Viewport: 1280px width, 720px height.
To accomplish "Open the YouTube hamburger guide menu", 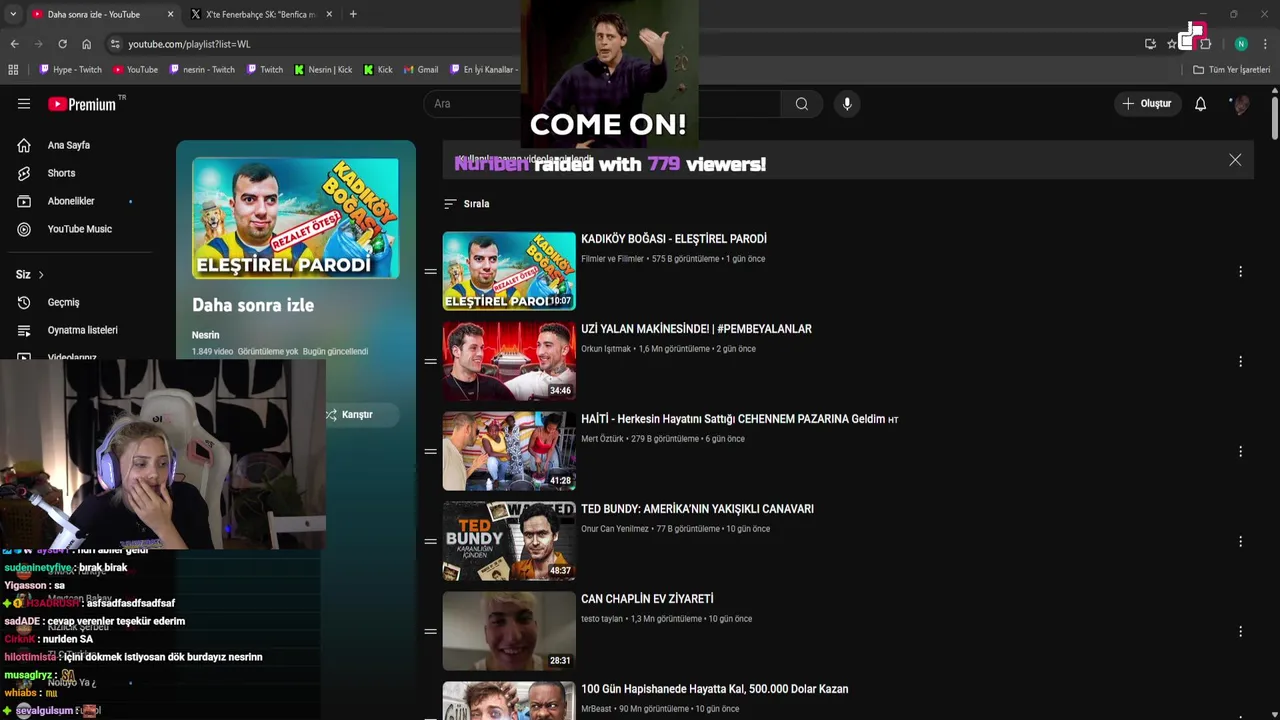I will (24, 104).
